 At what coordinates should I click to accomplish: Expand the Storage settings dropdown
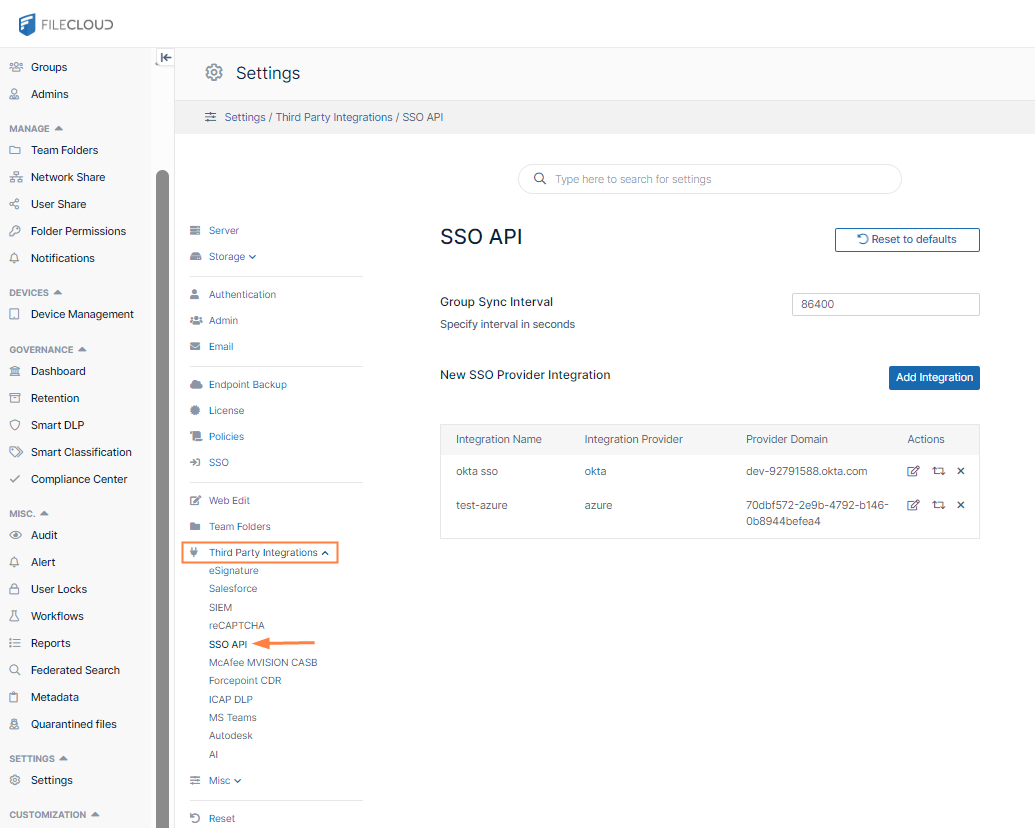tap(232, 257)
